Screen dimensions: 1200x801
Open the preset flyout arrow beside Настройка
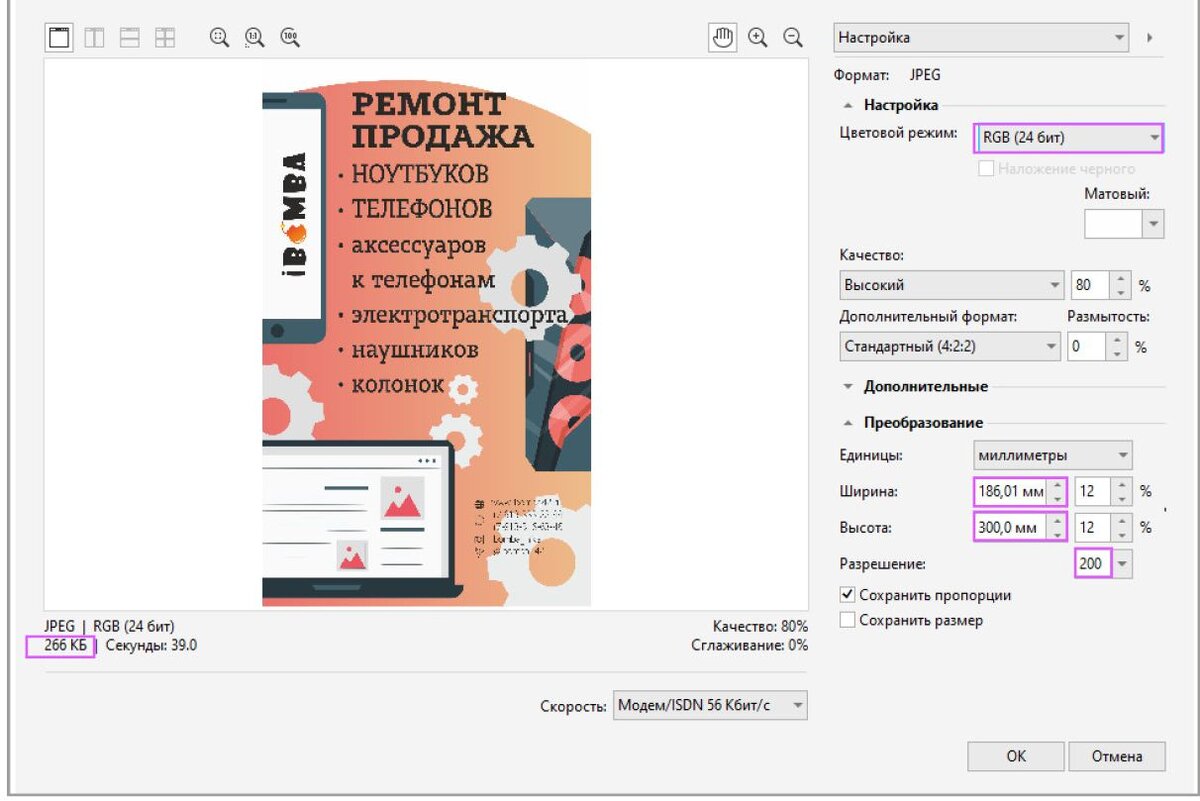(x=1150, y=38)
